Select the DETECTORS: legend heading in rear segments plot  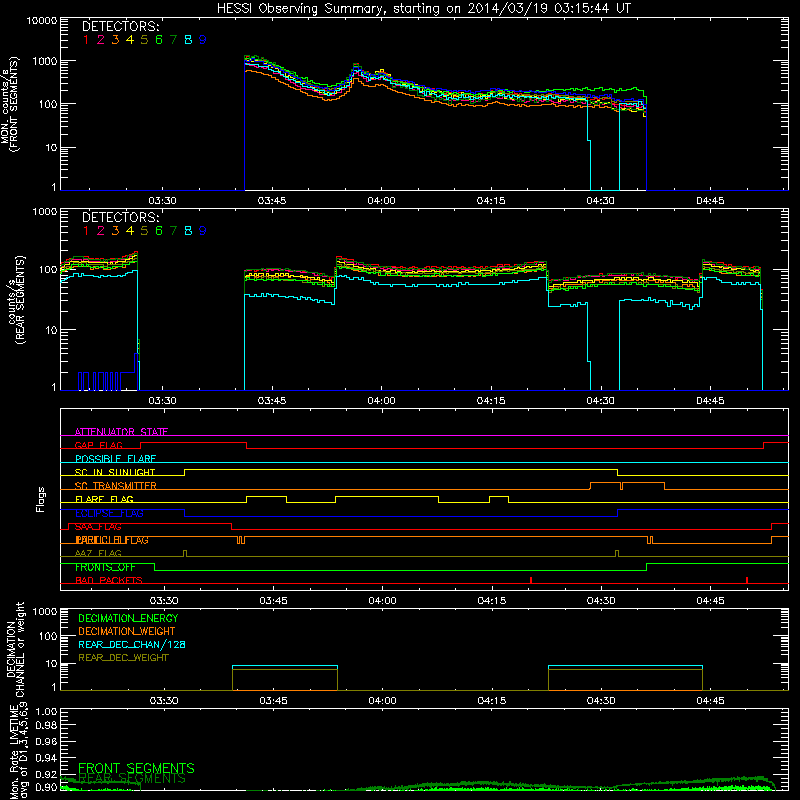[120, 218]
